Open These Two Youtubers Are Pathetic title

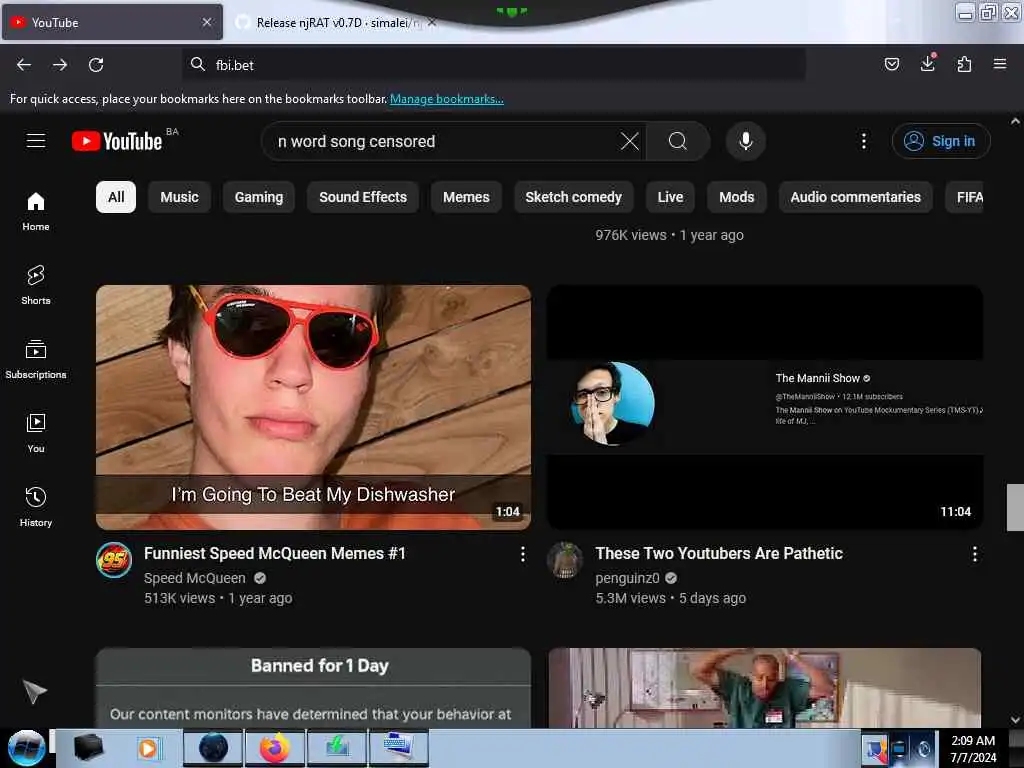719,553
